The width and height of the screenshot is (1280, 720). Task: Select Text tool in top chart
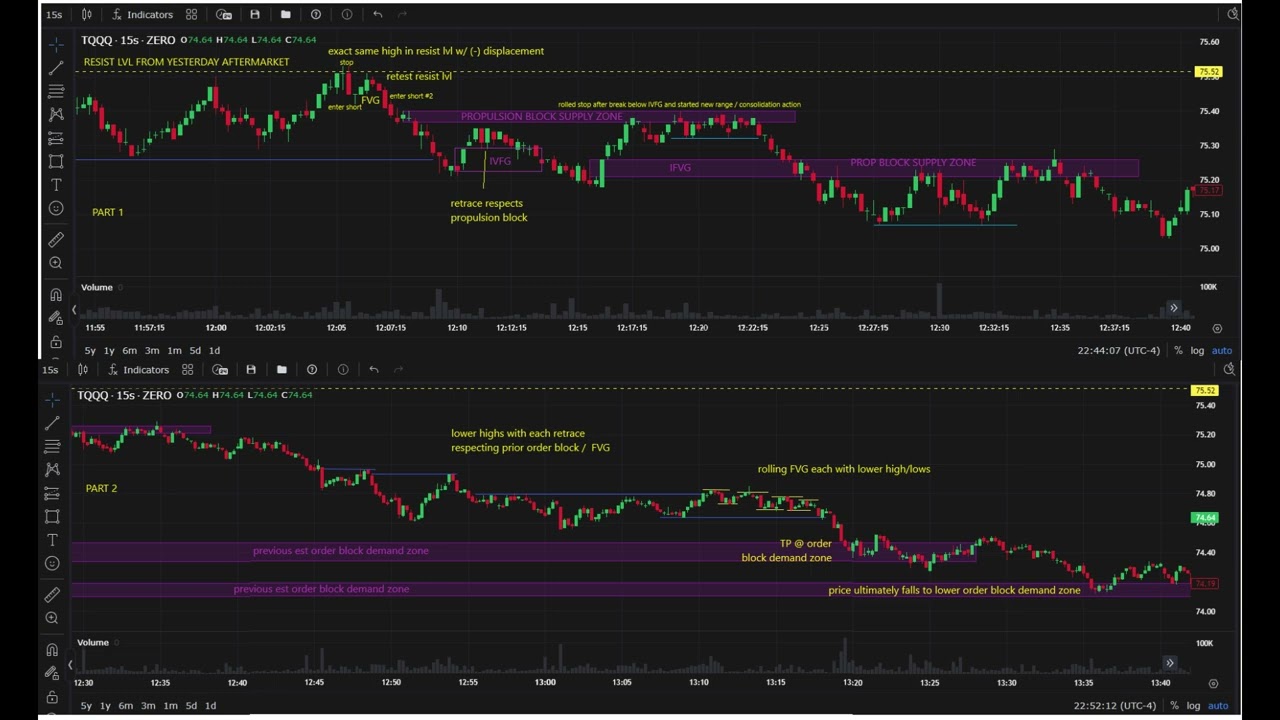point(56,185)
